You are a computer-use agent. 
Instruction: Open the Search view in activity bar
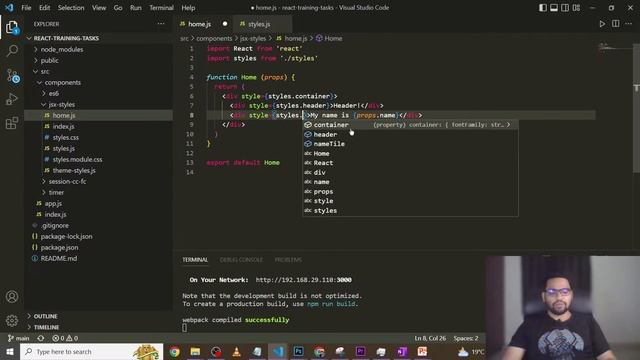pos(12,51)
